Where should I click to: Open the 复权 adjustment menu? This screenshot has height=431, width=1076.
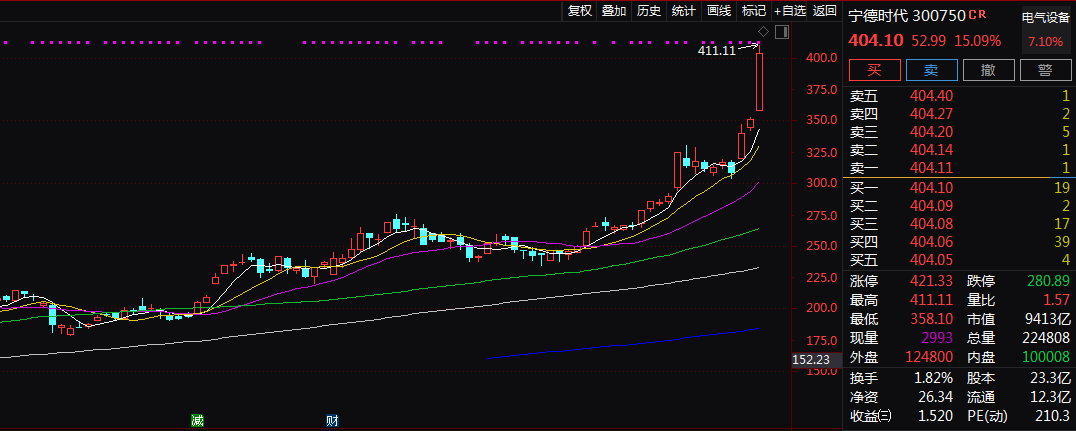[x=580, y=11]
